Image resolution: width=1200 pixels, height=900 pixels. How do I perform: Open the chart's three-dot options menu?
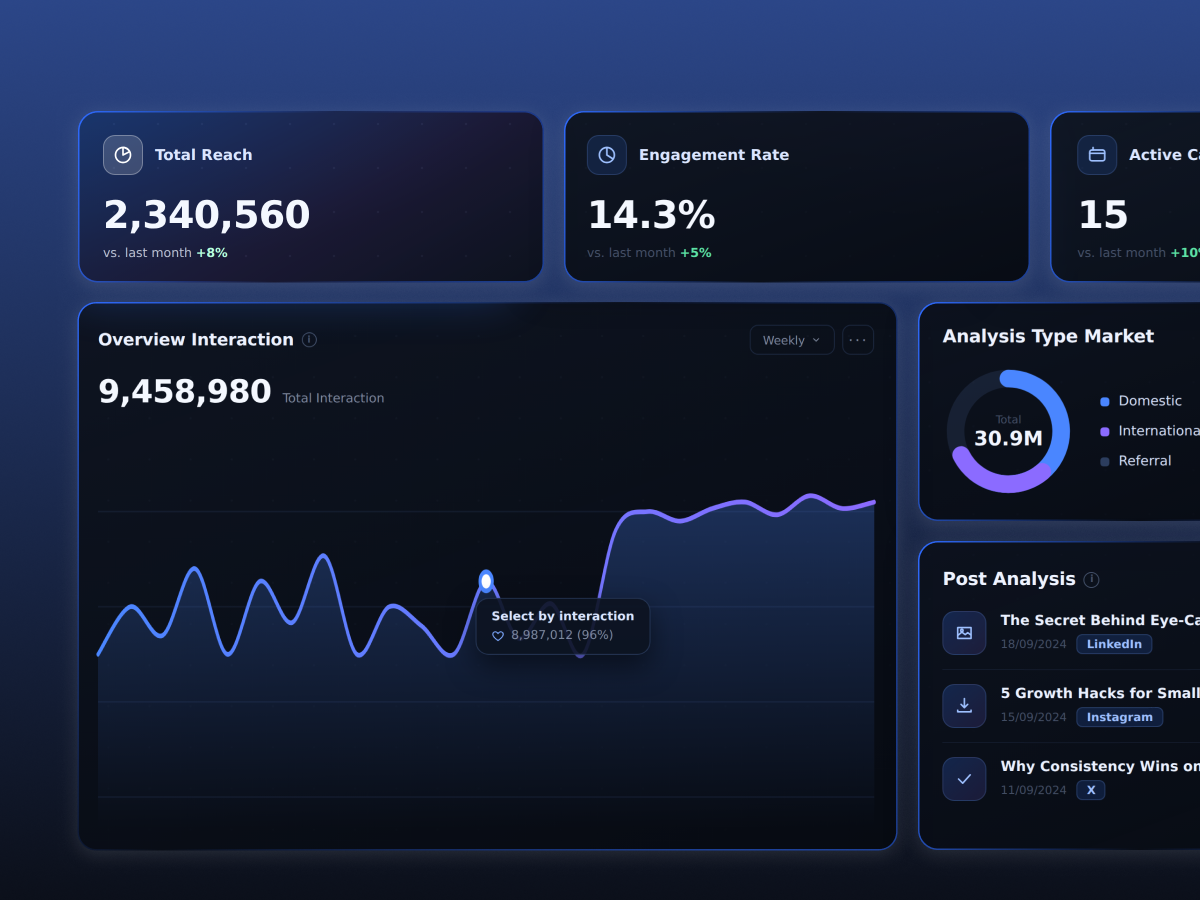[x=858, y=340]
